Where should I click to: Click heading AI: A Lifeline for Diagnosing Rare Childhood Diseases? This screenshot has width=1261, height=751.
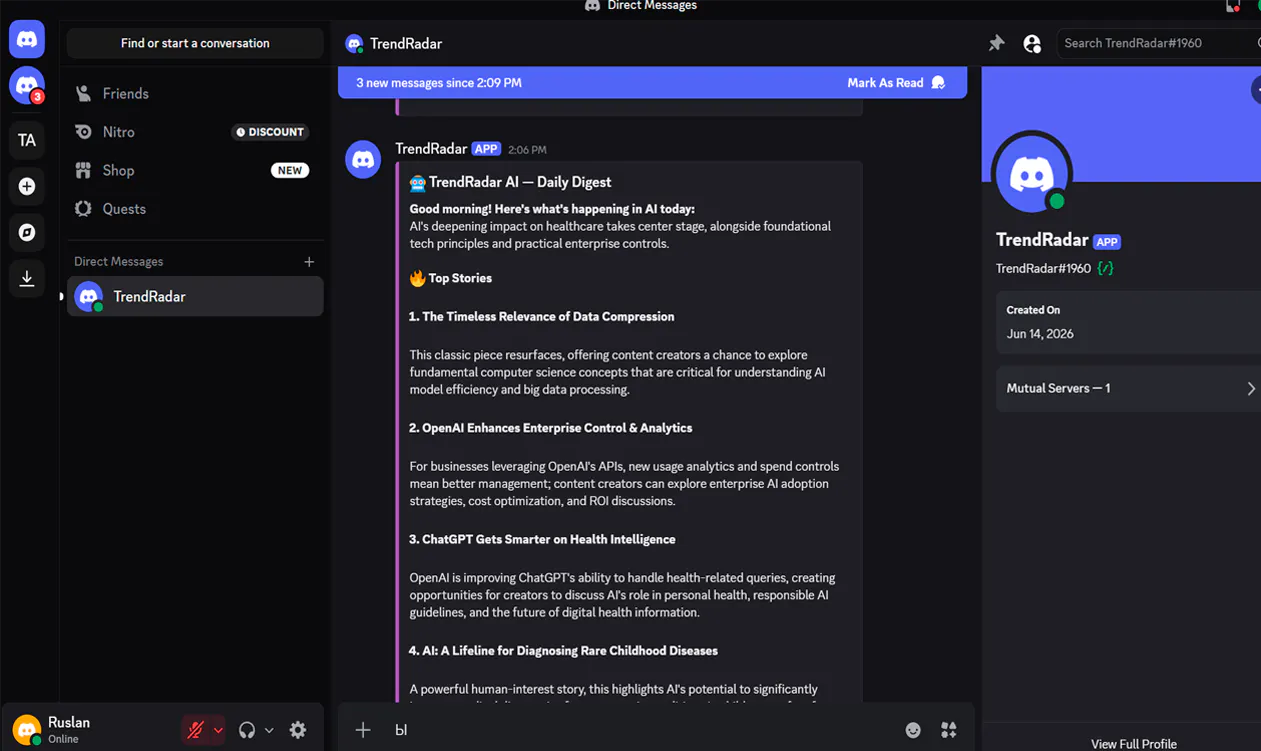[563, 651]
